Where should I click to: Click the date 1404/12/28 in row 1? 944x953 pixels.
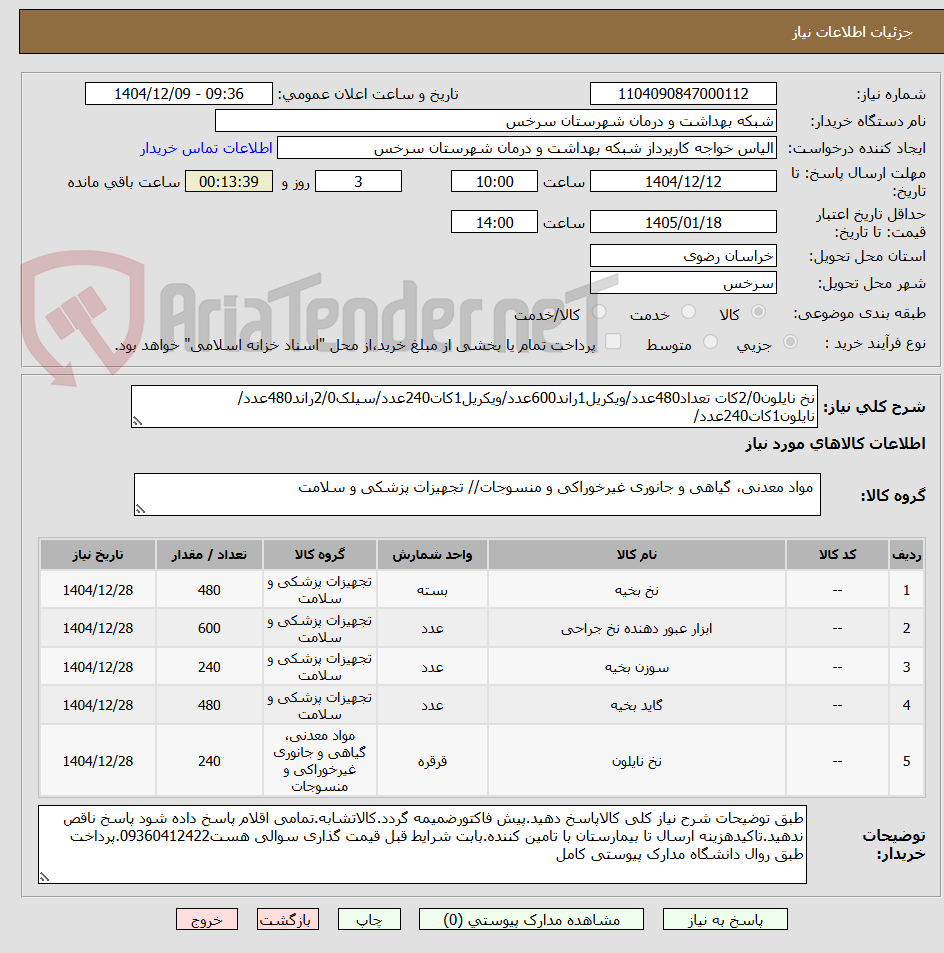[98, 590]
